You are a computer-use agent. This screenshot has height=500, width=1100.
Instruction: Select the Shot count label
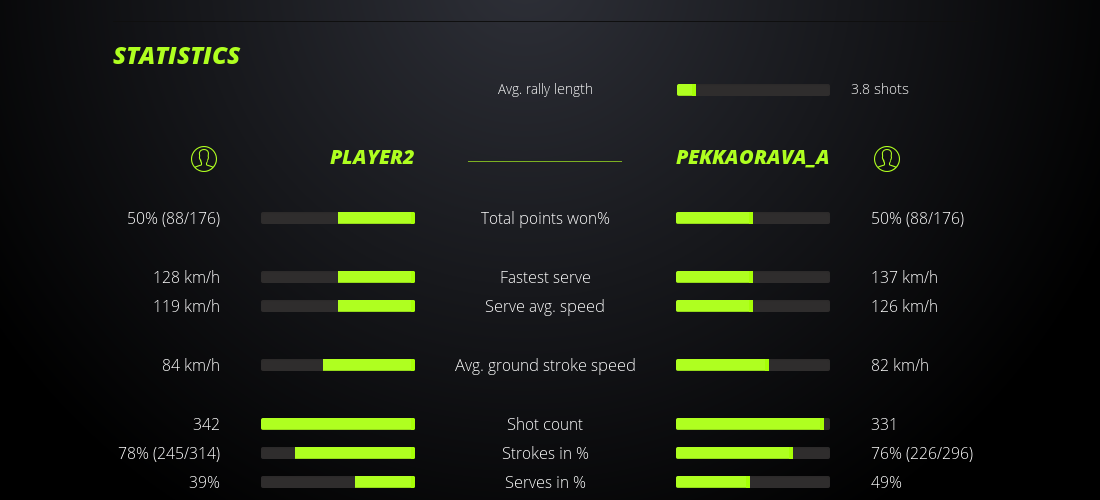[x=545, y=424]
